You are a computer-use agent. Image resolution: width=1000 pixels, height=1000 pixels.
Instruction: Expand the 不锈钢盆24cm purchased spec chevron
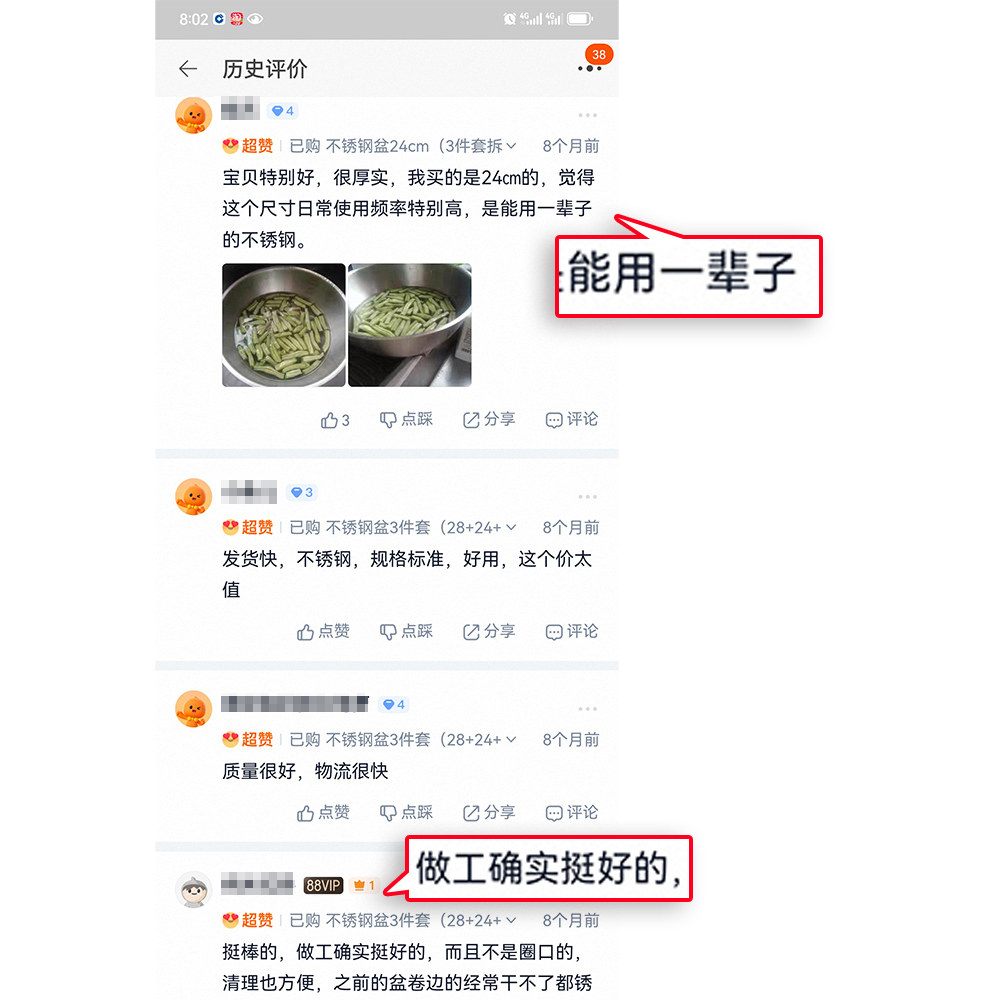511,145
